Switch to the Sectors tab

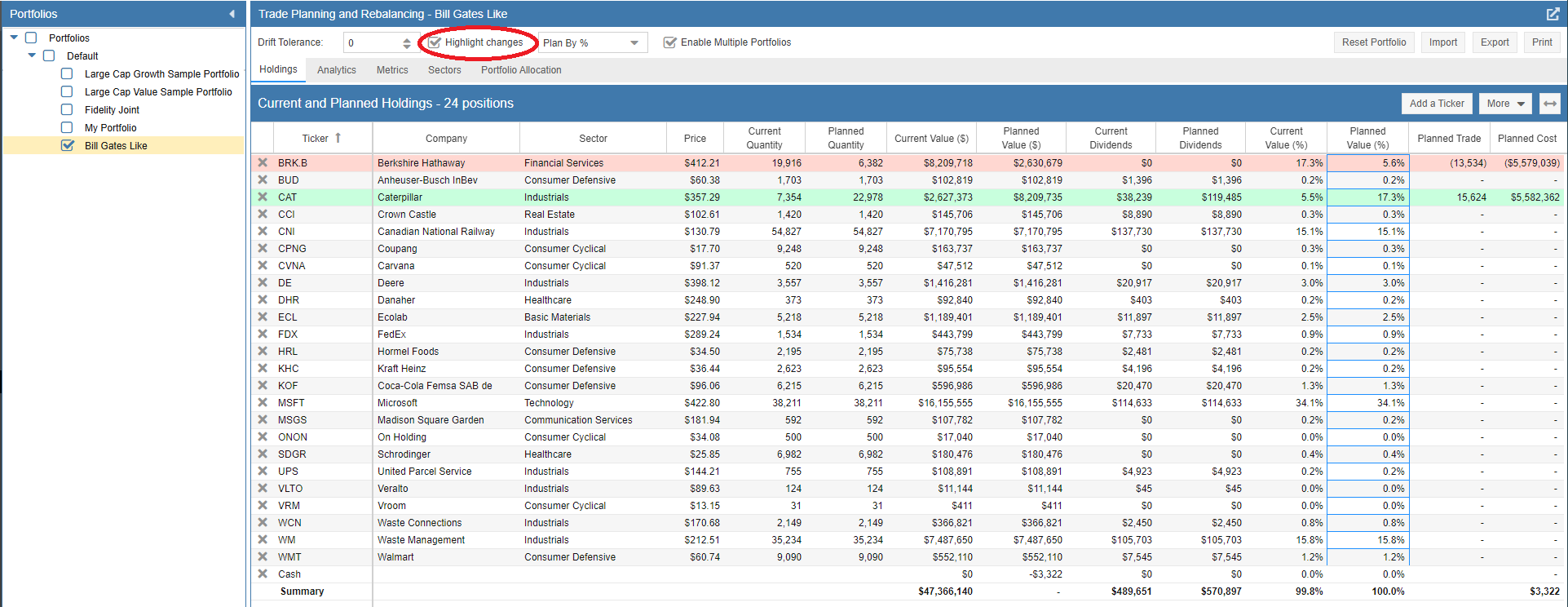click(444, 70)
